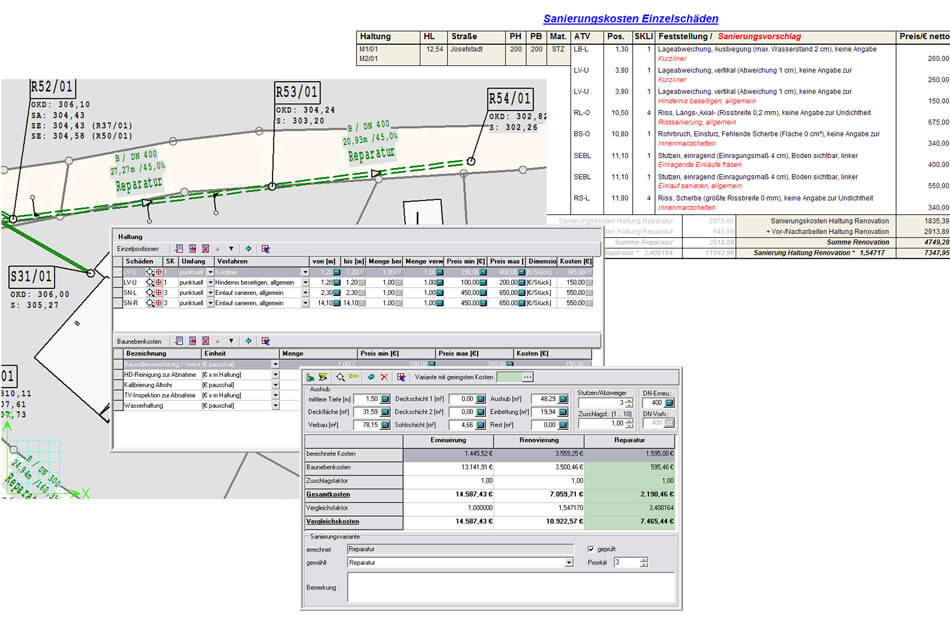Click the yellow key icon in cost toolbar
The image size is (950, 617).
[x=354, y=377]
